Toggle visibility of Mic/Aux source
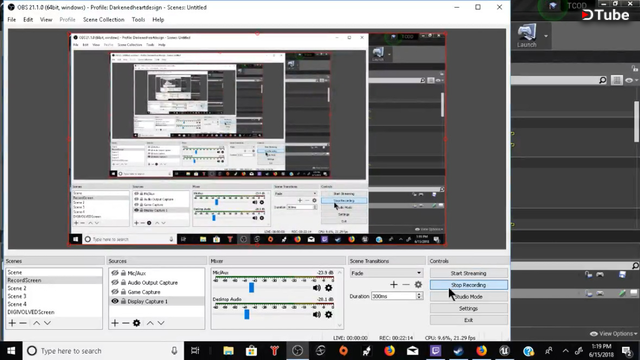This screenshot has width=640, height=360. tap(115, 273)
